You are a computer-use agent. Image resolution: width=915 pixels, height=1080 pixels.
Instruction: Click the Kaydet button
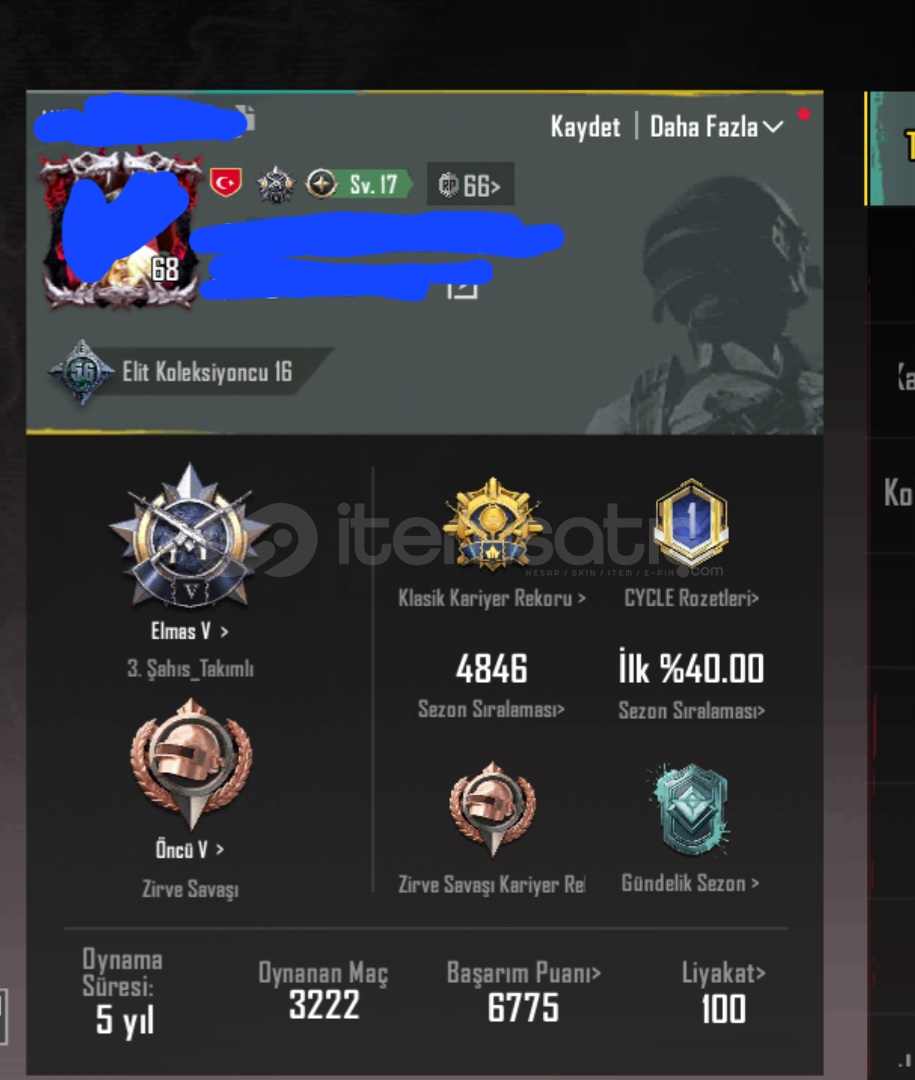(585, 127)
